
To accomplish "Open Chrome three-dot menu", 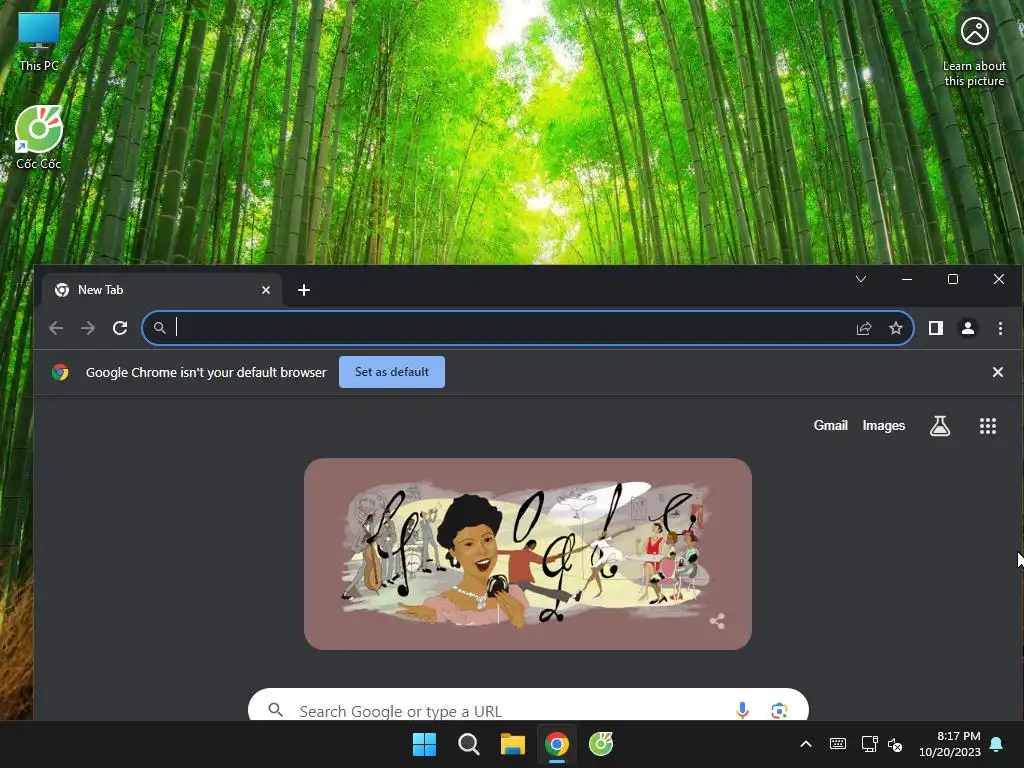I will [x=1000, y=328].
